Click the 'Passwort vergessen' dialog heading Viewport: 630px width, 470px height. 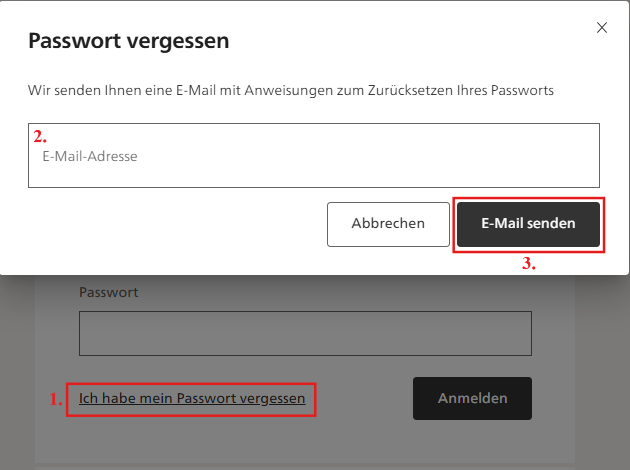click(129, 41)
